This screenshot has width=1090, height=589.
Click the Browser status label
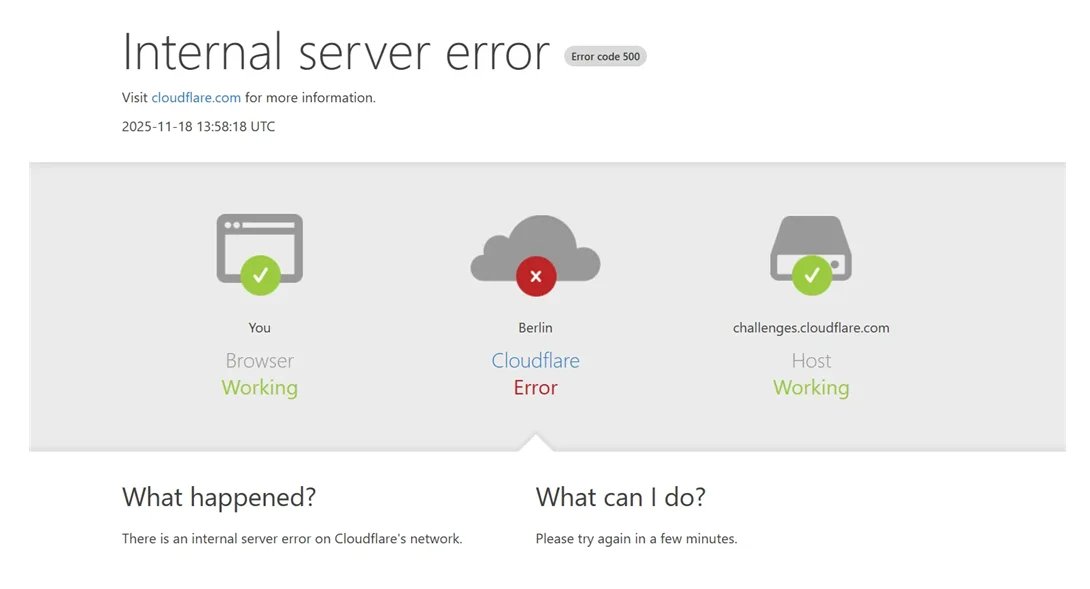pos(259,360)
